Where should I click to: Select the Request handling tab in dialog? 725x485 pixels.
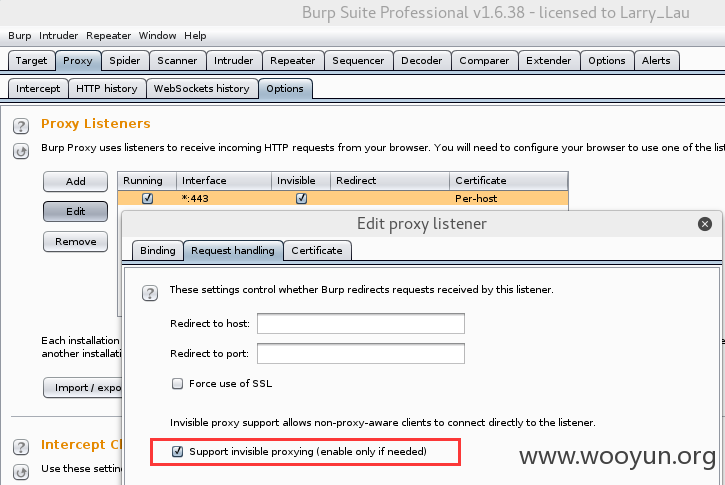pyautogui.click(x=233, y=251)
